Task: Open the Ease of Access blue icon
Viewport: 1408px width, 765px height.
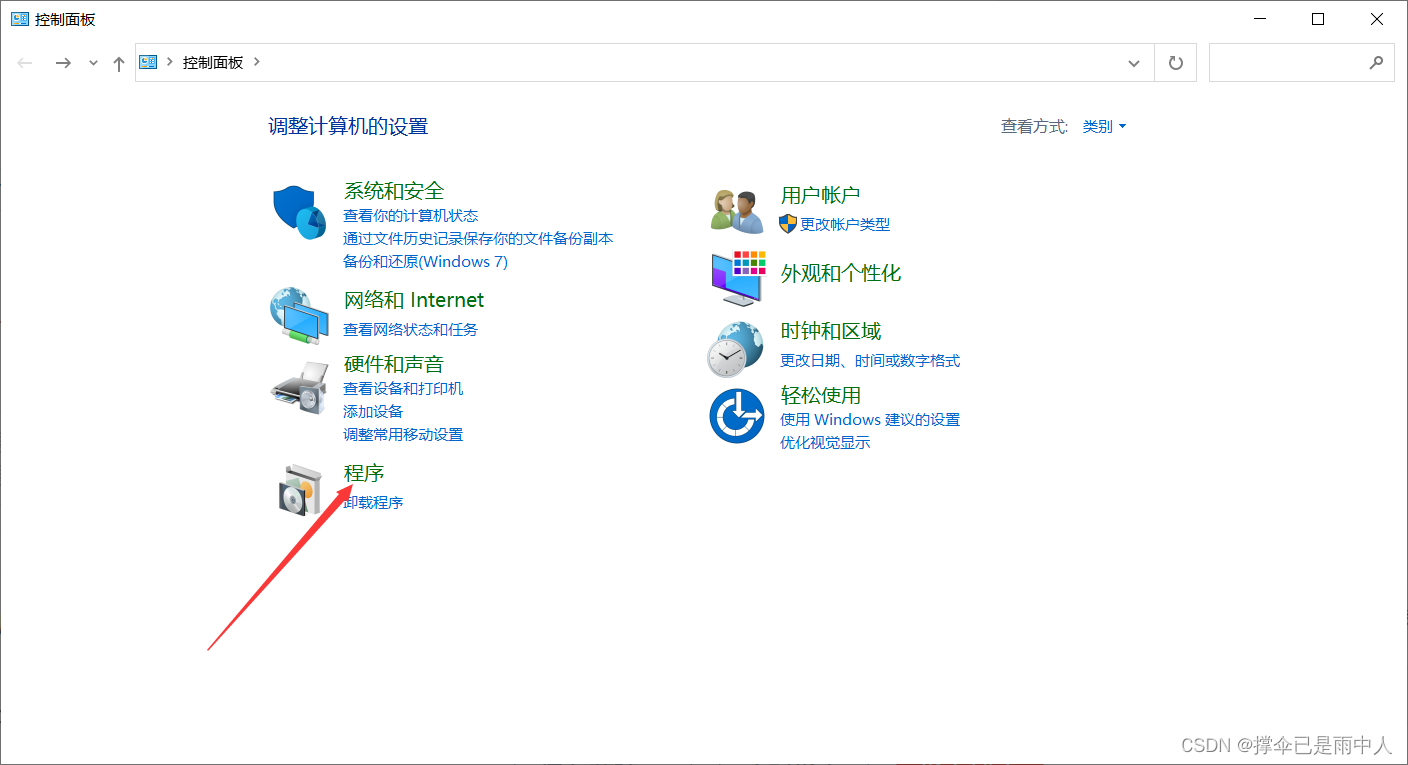Action: point(737,416)
